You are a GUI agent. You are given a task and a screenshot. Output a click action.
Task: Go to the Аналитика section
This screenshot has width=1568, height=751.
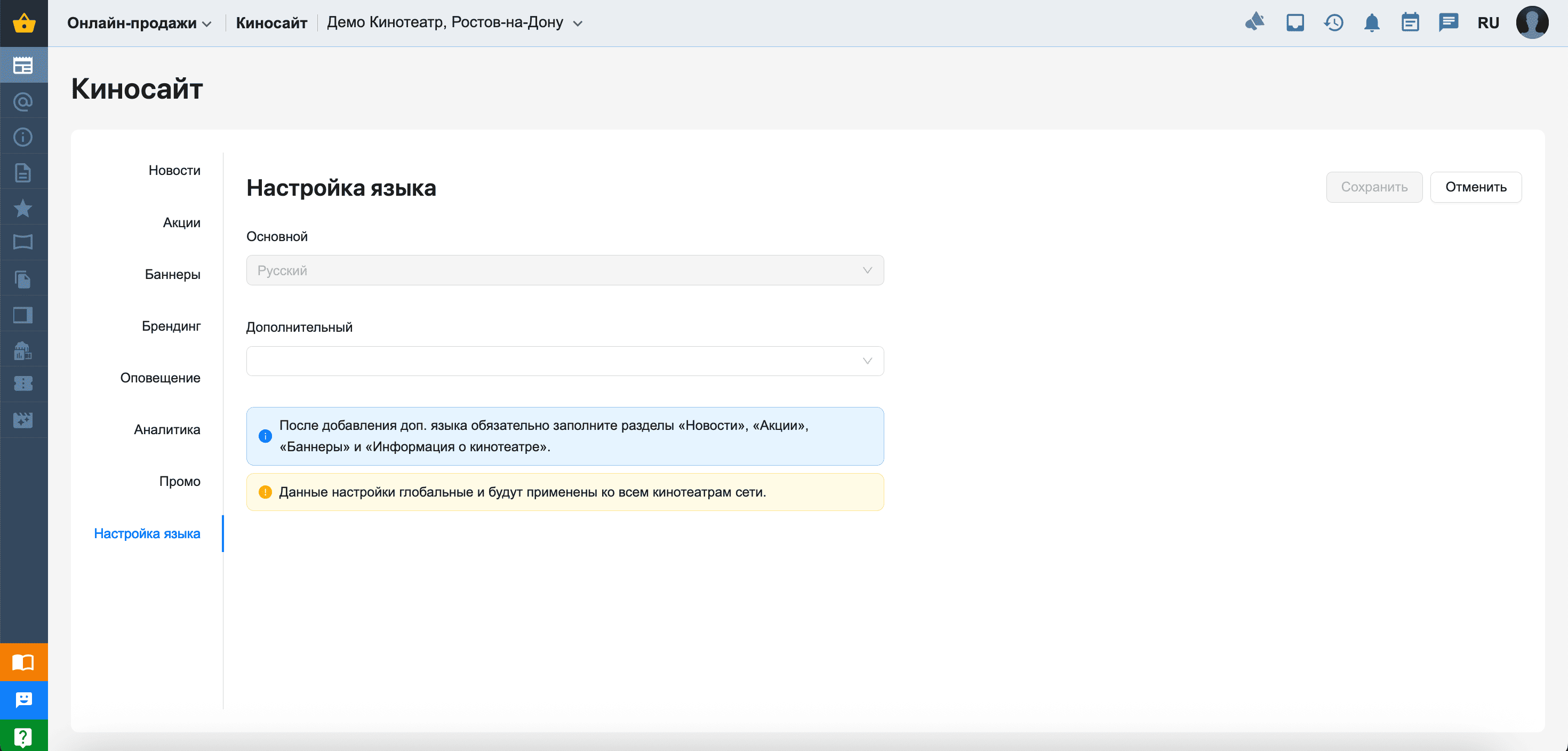[167, 430]
